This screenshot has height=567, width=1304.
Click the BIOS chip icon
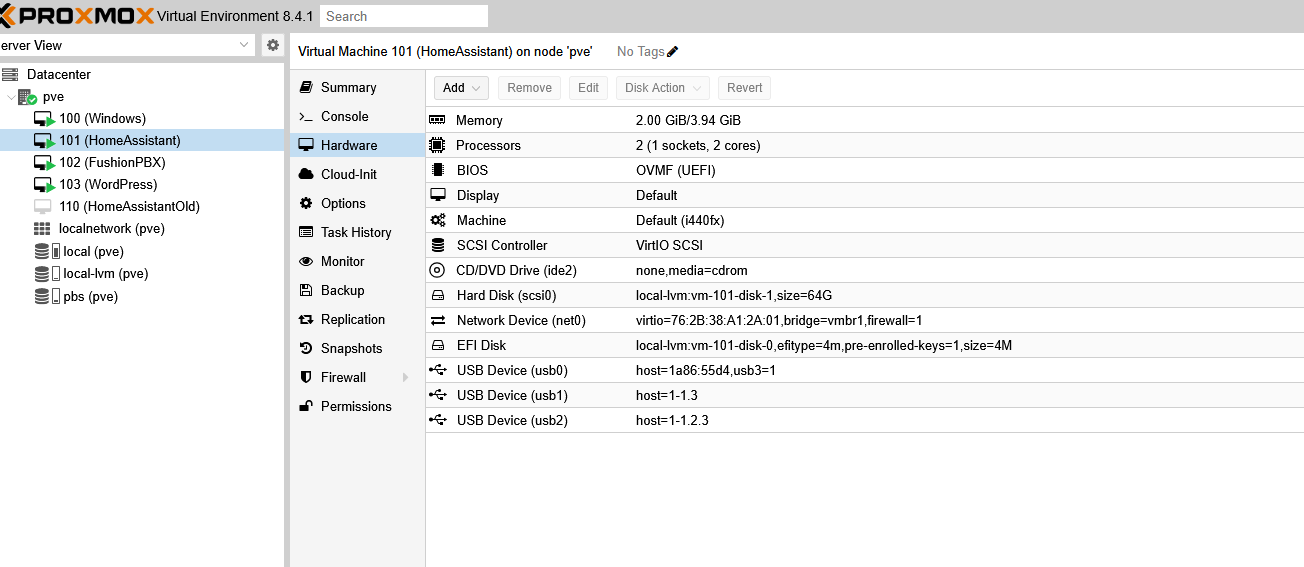pyautogui.click(x=437, y=170)
